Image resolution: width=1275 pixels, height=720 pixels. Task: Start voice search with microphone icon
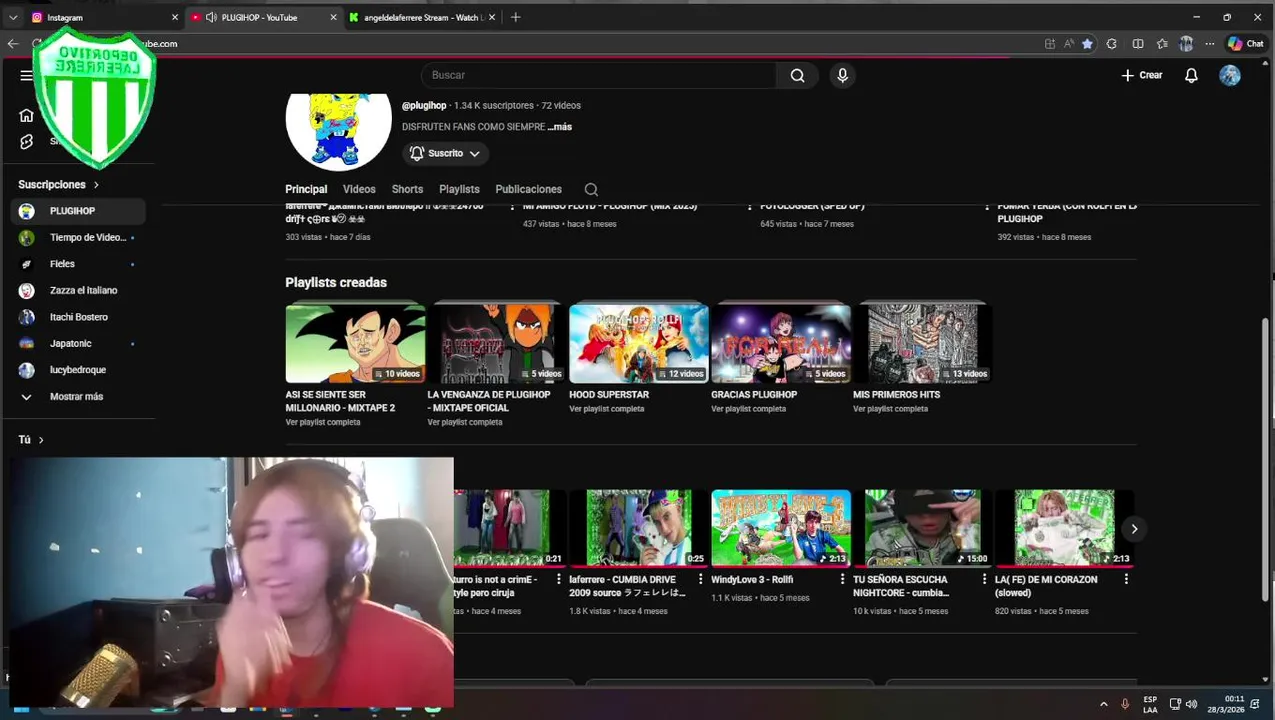click(x=842, y=75)
